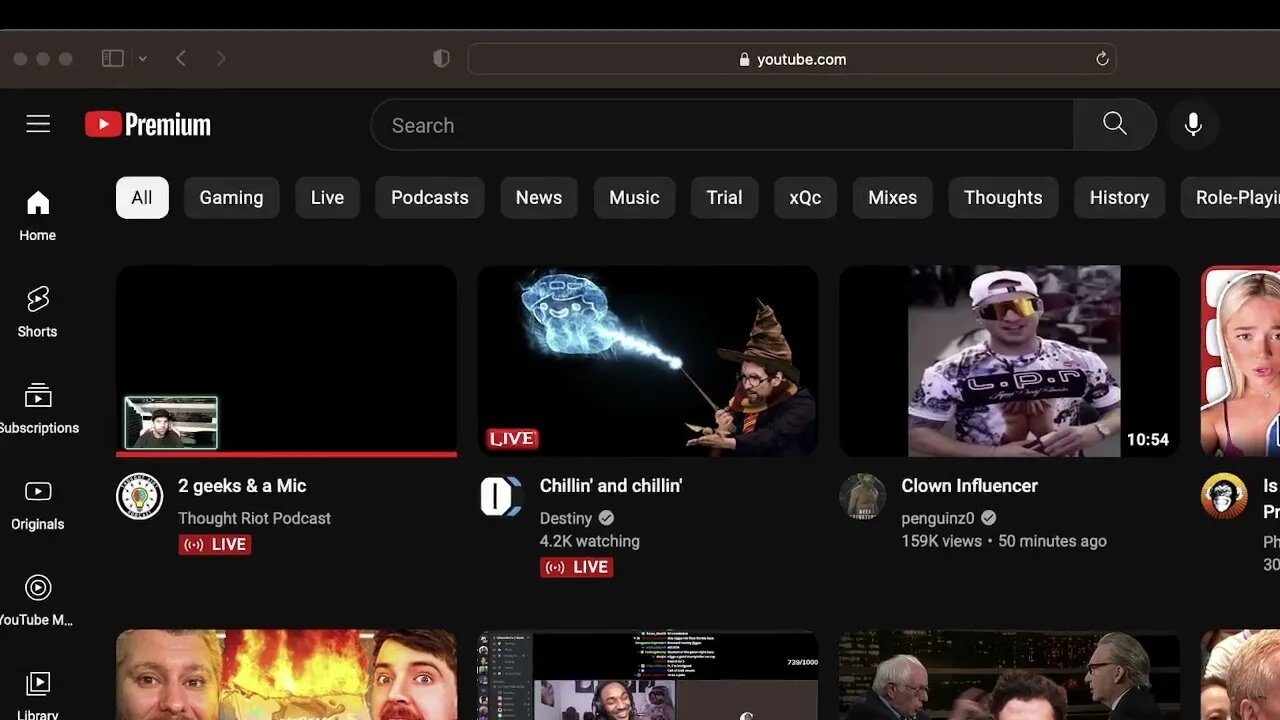This screenshot has height=720, width=1280.
Task: Click LIVE badge under 4.2K watching
Action: click(577, 567)
